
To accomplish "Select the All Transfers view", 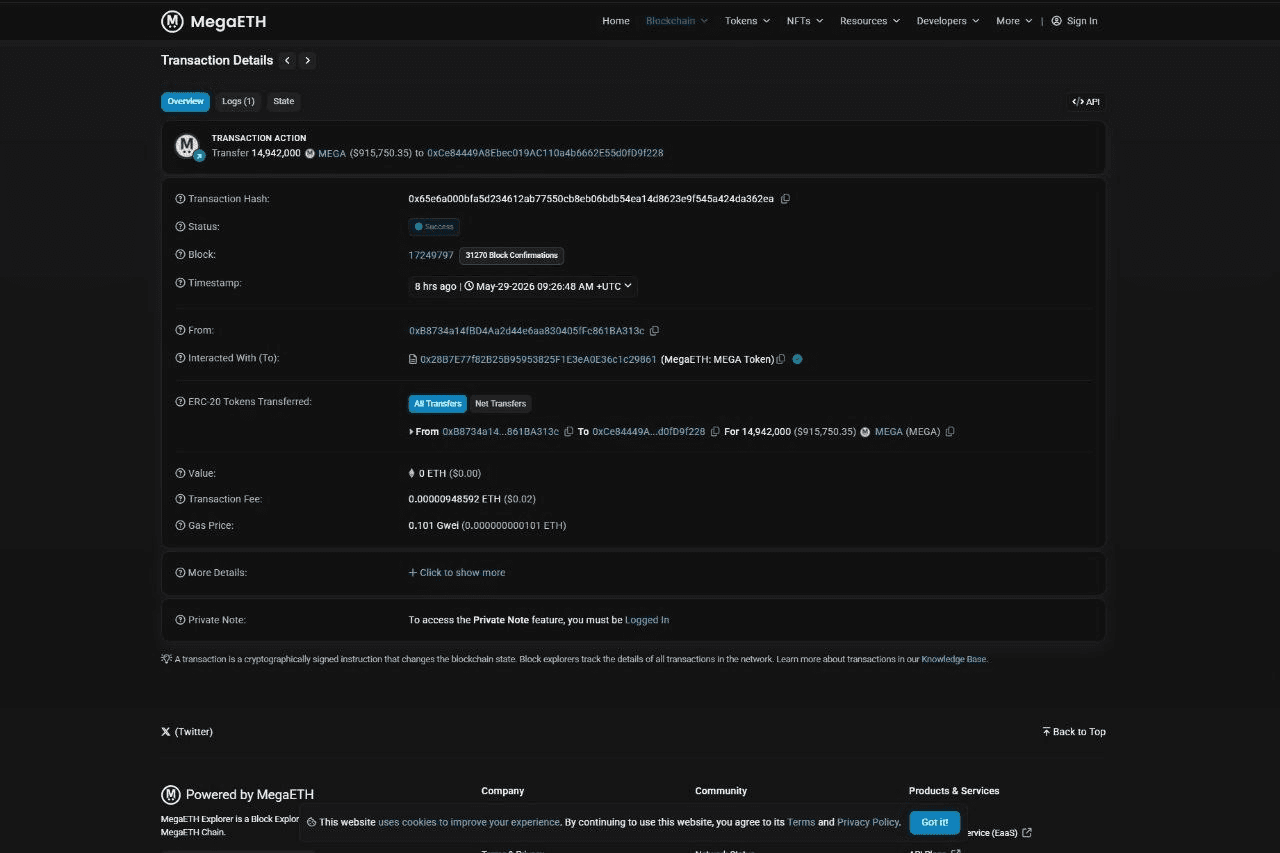I will [438, 404].
